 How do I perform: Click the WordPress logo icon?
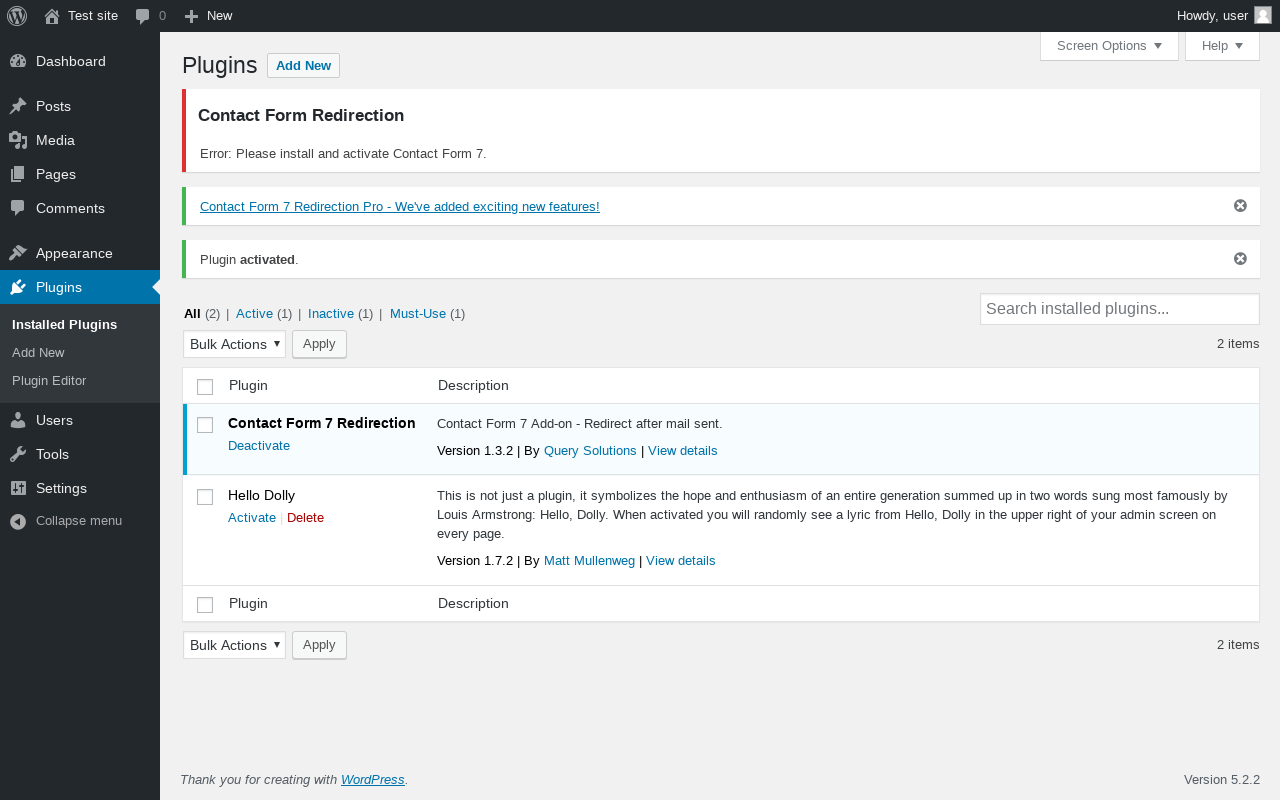click(x=17, y=16)
